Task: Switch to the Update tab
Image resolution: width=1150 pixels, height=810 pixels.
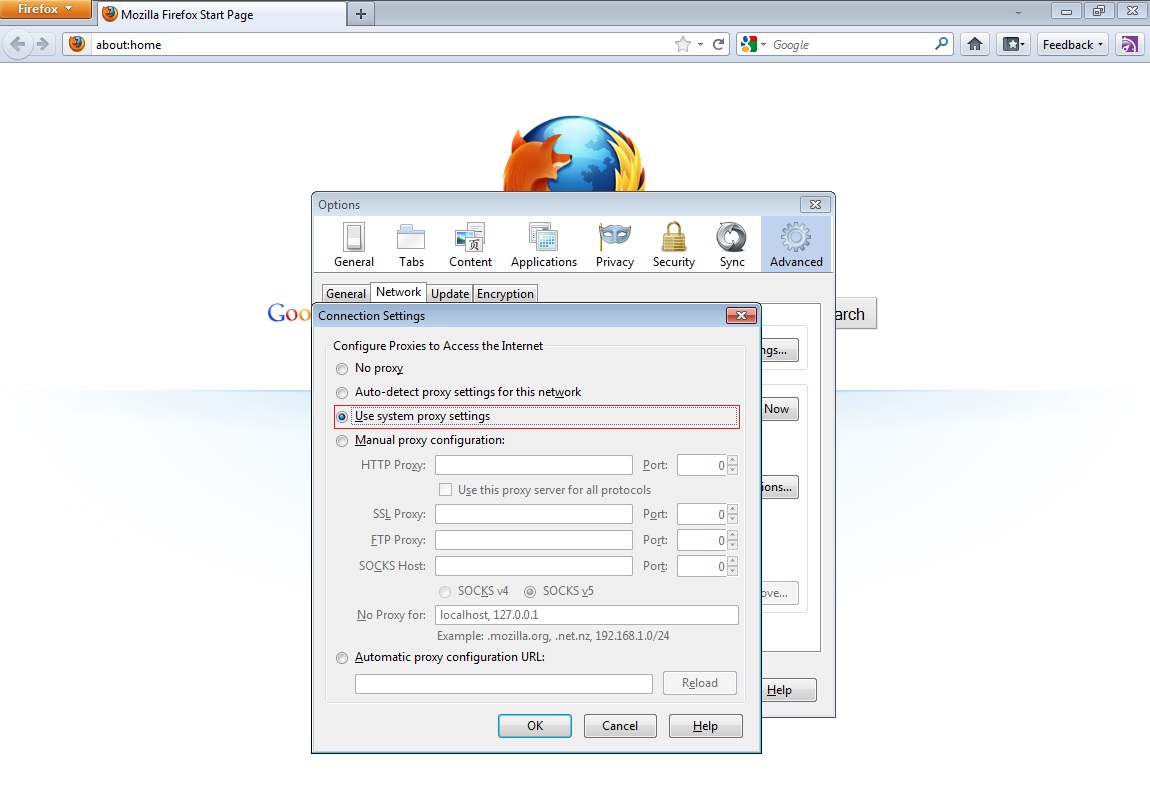Action: click(450, 294)
